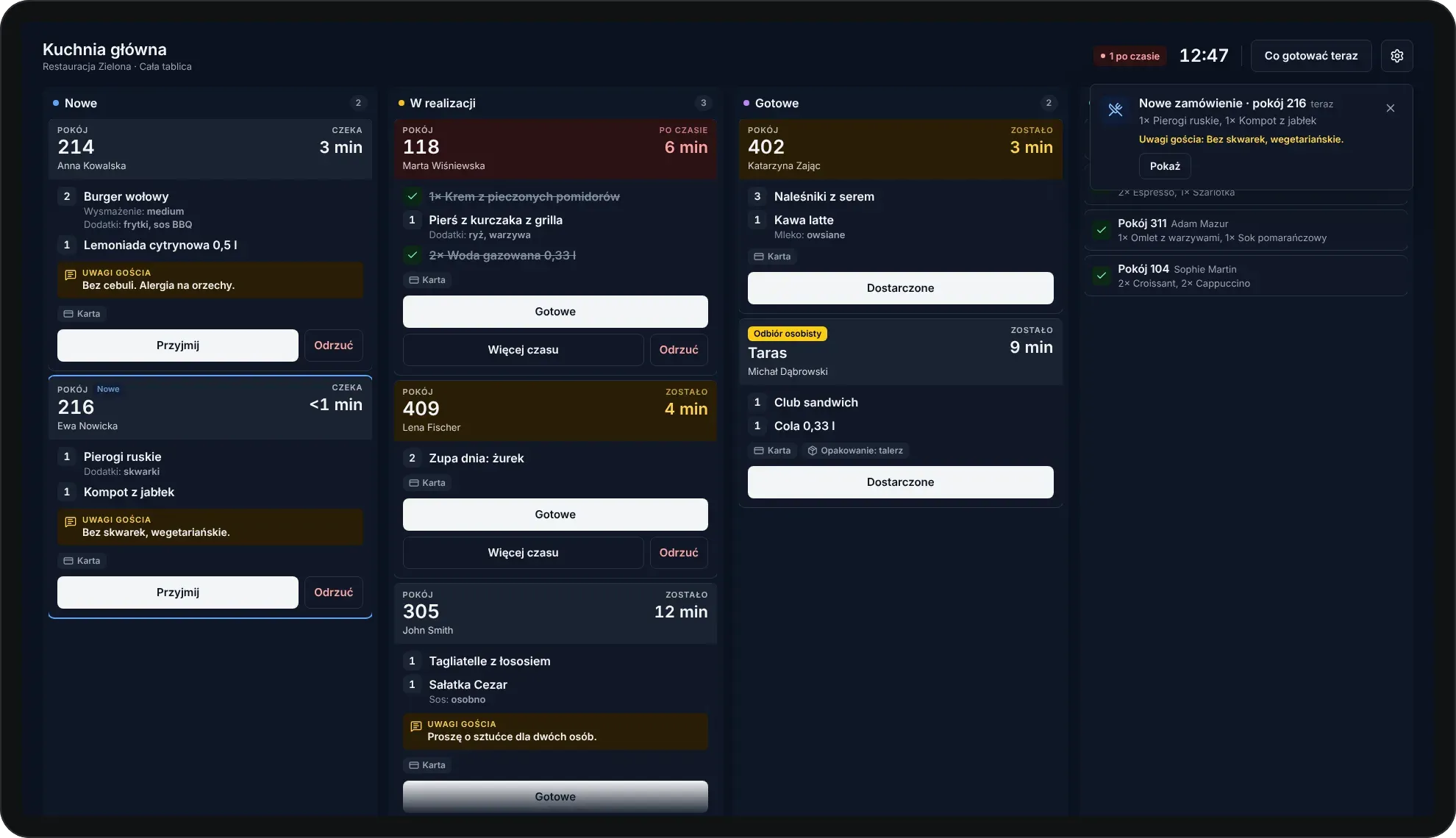This screenshot has height=838, width=1456.
Task: Accept order 216 with Przyjmij
Action: pos(178,592)
